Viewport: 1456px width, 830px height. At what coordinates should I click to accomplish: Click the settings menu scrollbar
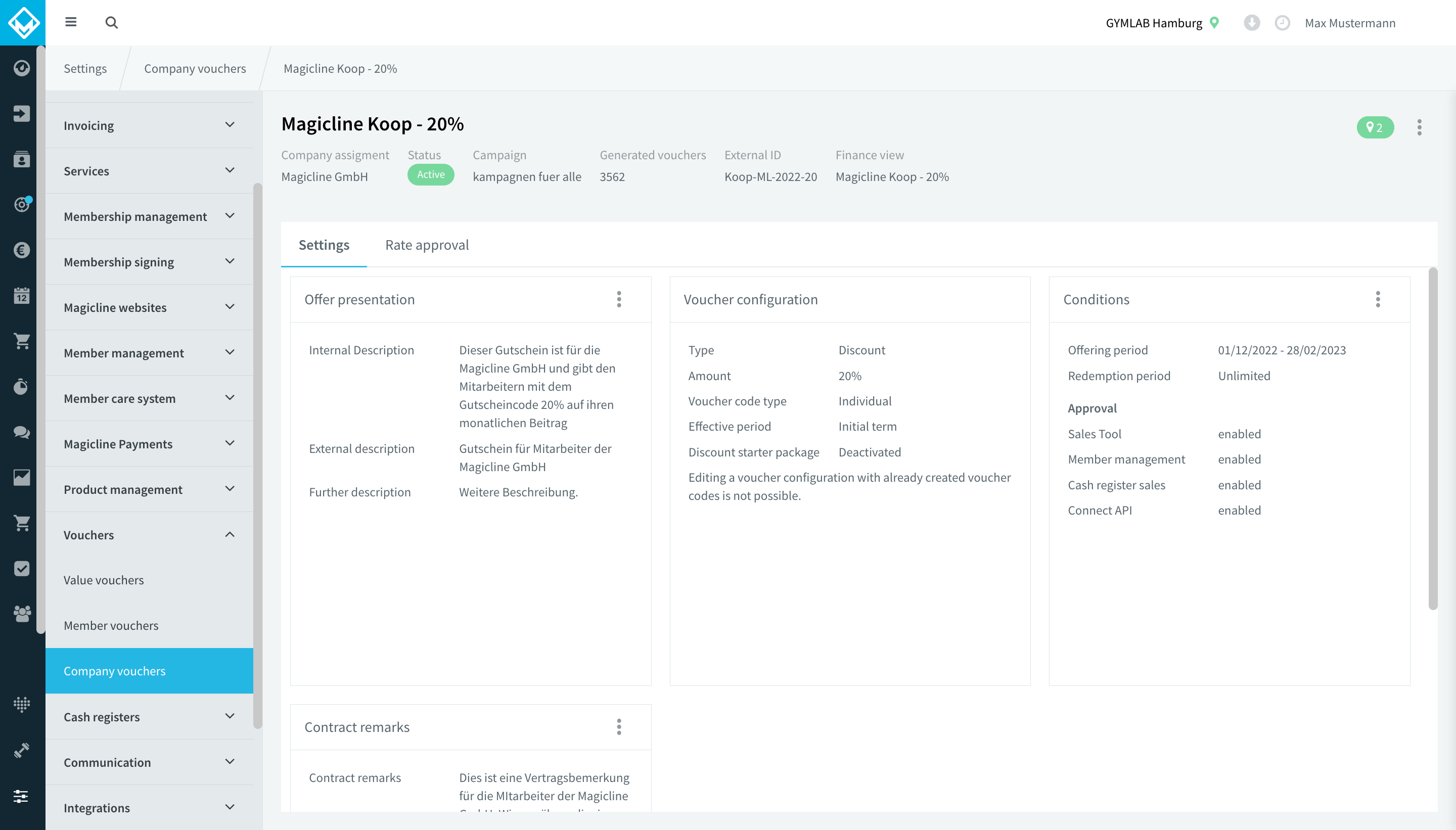click(x=258, y=456)
